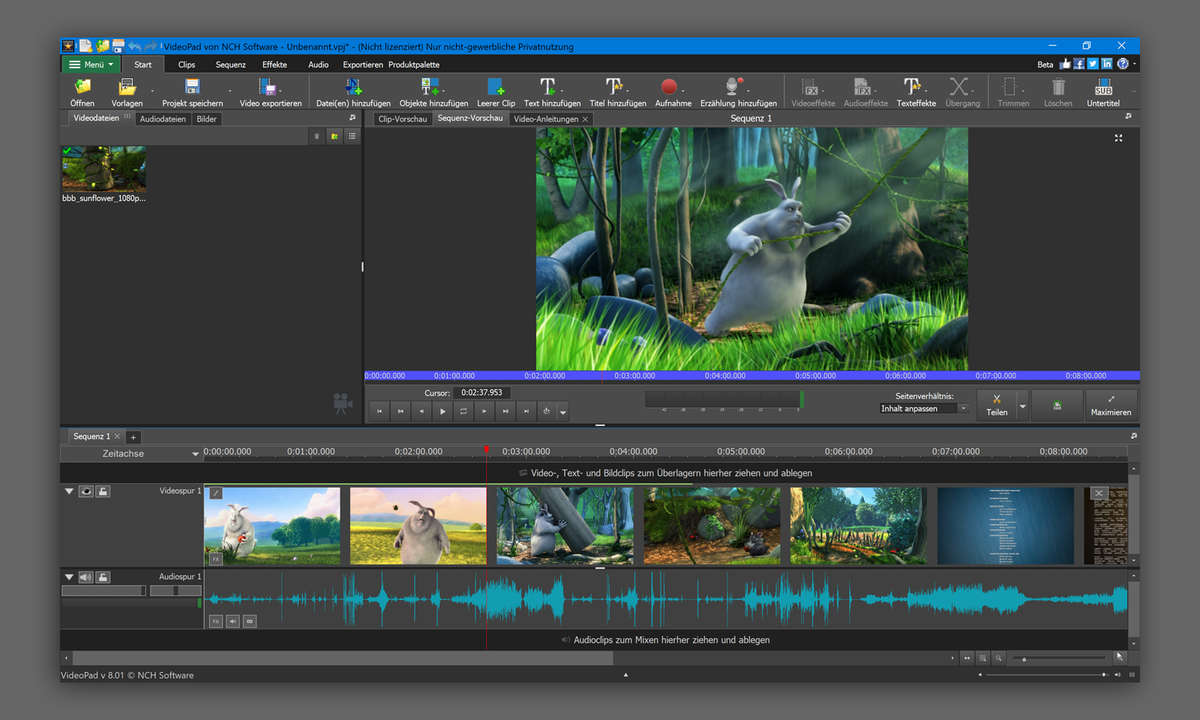
Task: Click the snapshot icon next to Teilen
Action: pos(1057,405)
